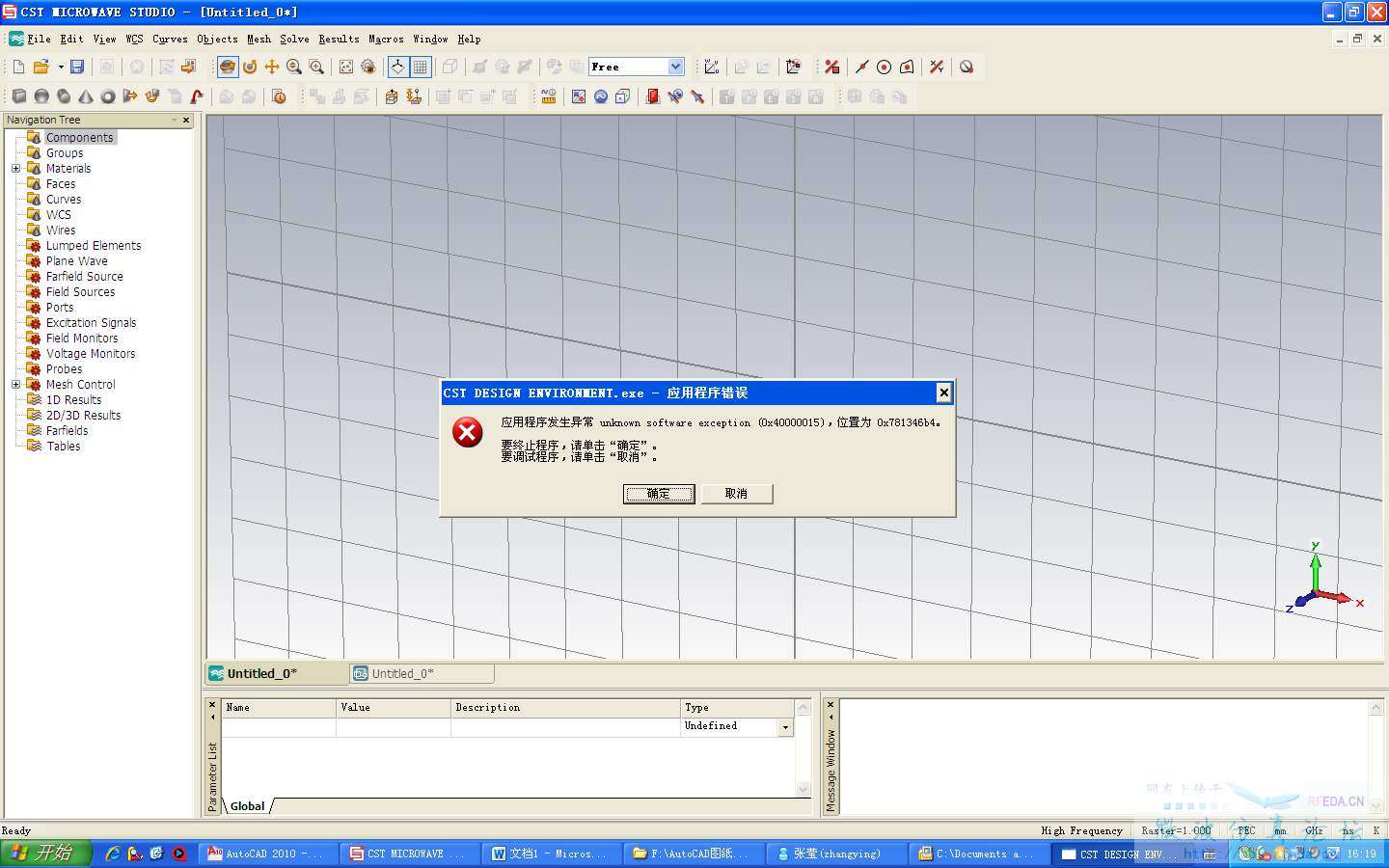Open the Solve menu
This screenshot has width=1389, height=868.
click(294, 40)
